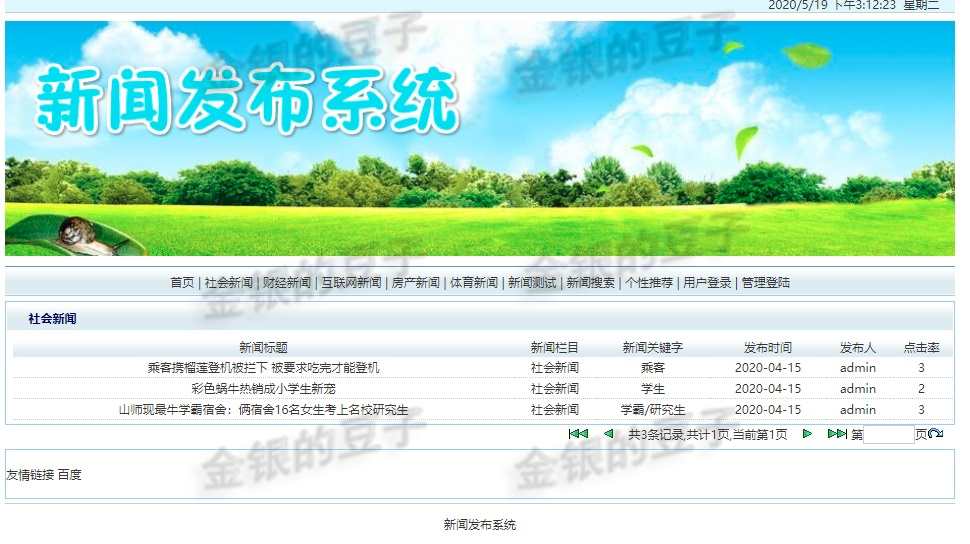Open the 管理登陆 navigation item
The image size is (970, 544).
(766, 283)
